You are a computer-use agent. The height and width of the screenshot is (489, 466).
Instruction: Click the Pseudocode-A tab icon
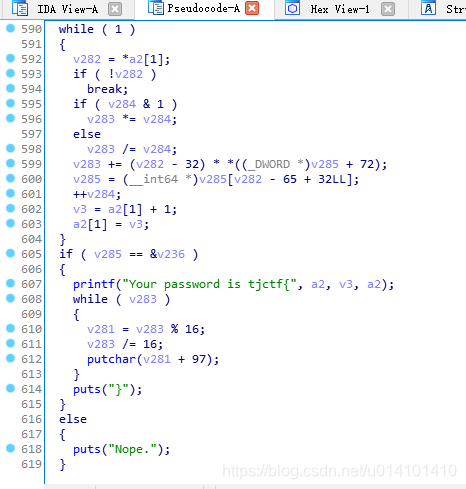[x=156, y=8]
